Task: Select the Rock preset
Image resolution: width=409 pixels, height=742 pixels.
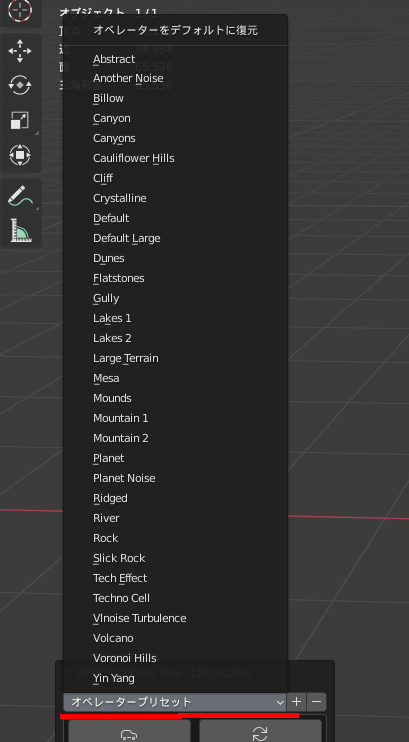Action: [175, 538]
